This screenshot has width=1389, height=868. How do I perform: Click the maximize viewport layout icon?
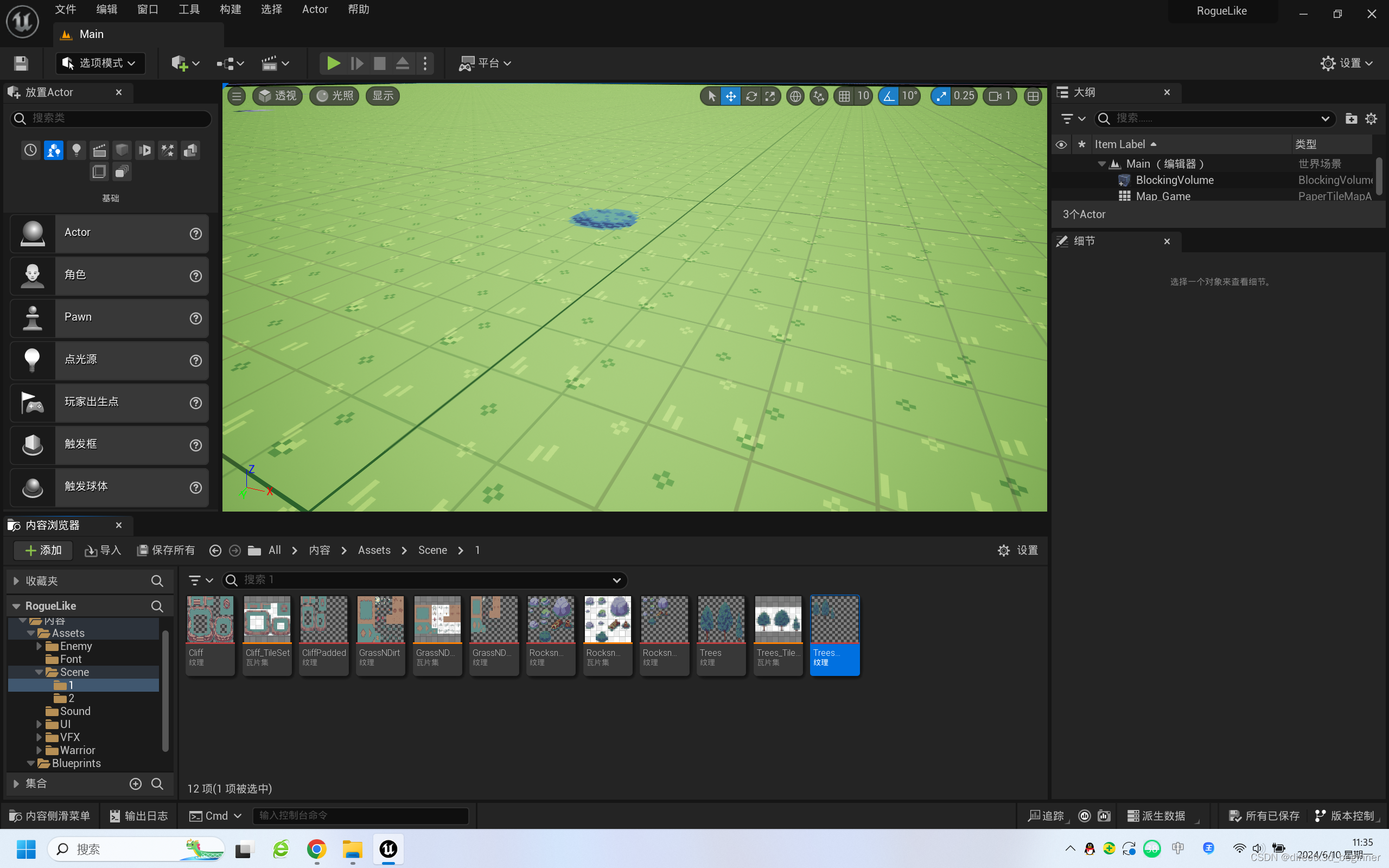(x=1033, y=97)
